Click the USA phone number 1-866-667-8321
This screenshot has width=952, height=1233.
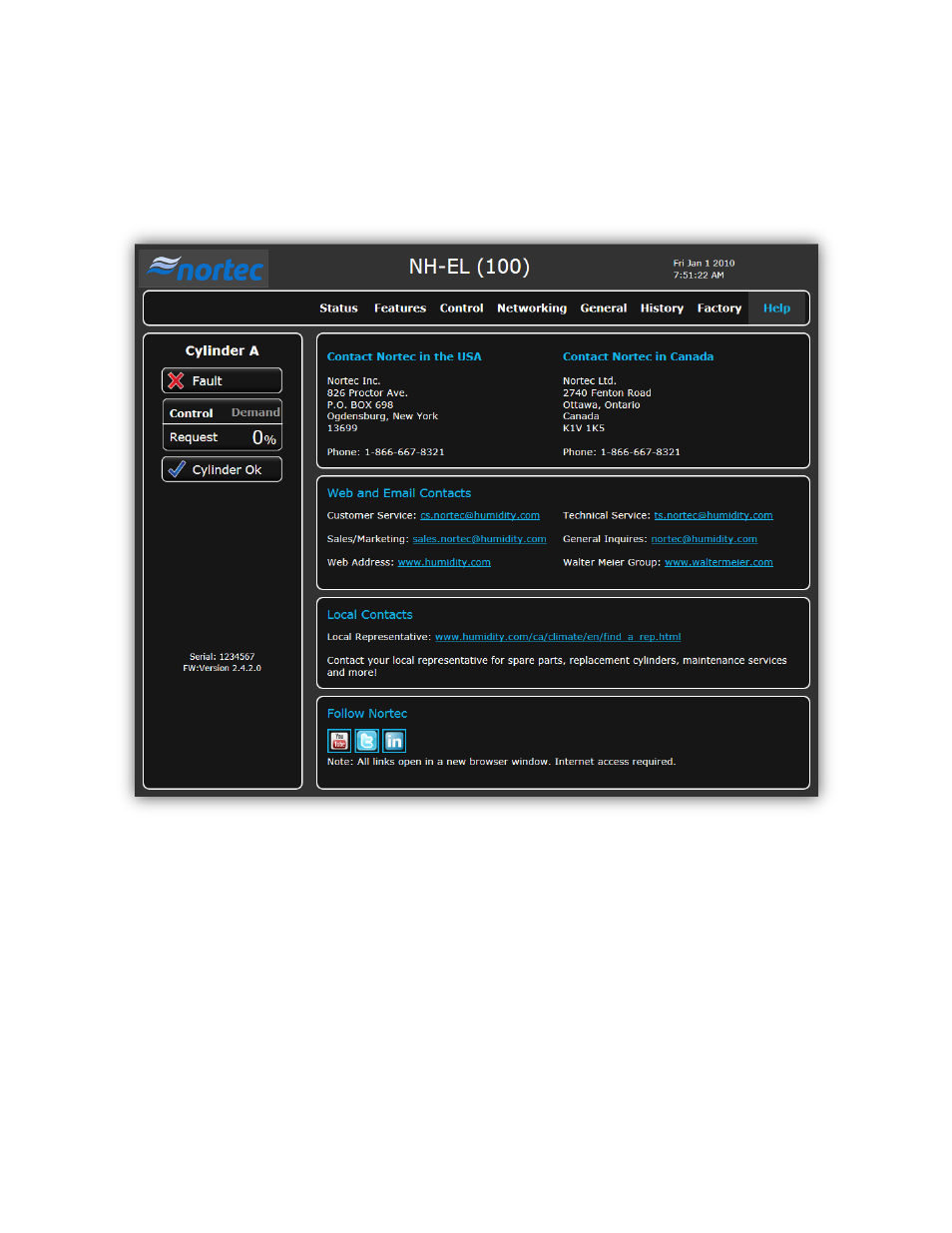point(404,452)
